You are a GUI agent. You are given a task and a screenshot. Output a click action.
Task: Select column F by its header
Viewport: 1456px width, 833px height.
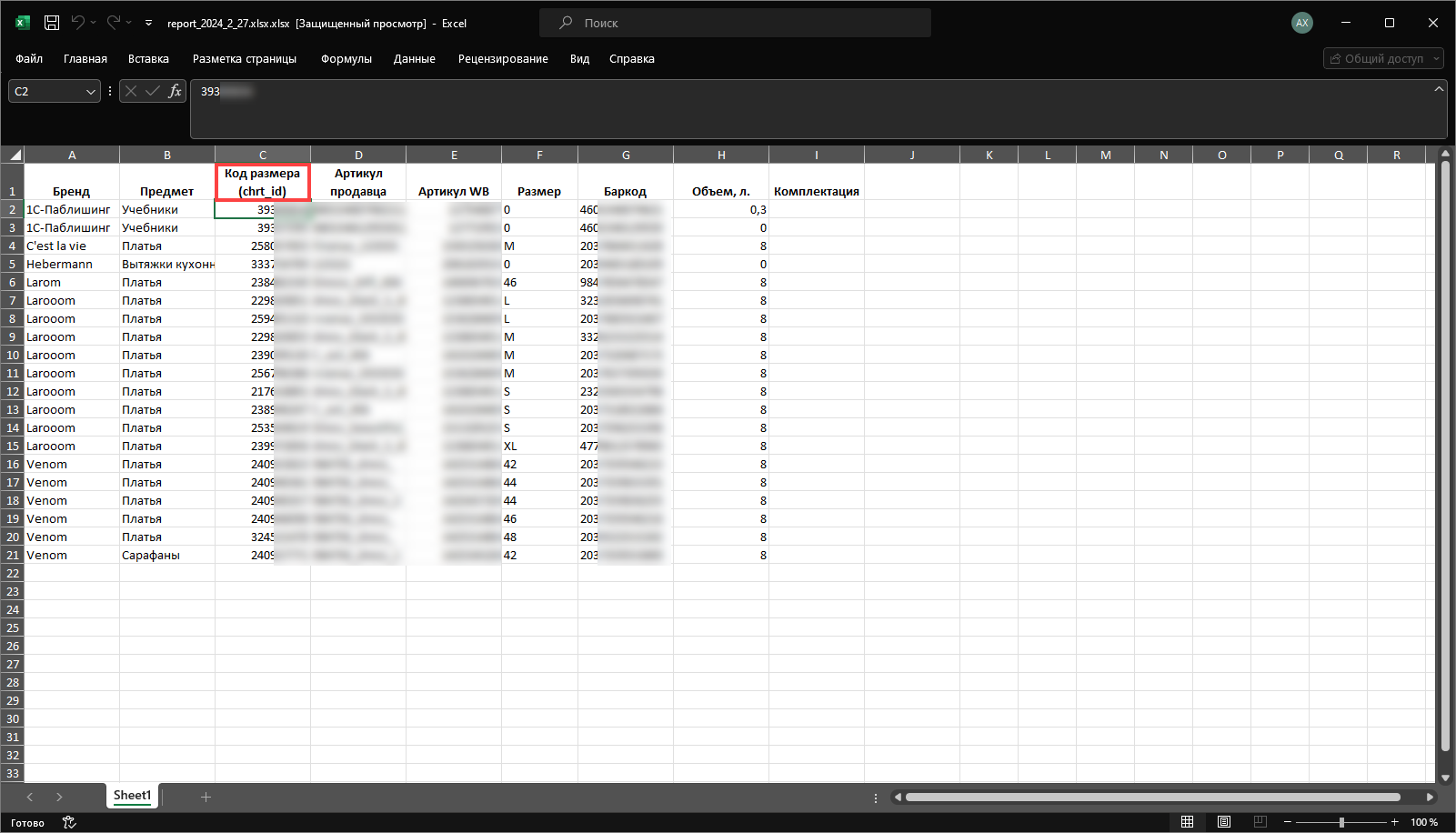tap(539, 155)
